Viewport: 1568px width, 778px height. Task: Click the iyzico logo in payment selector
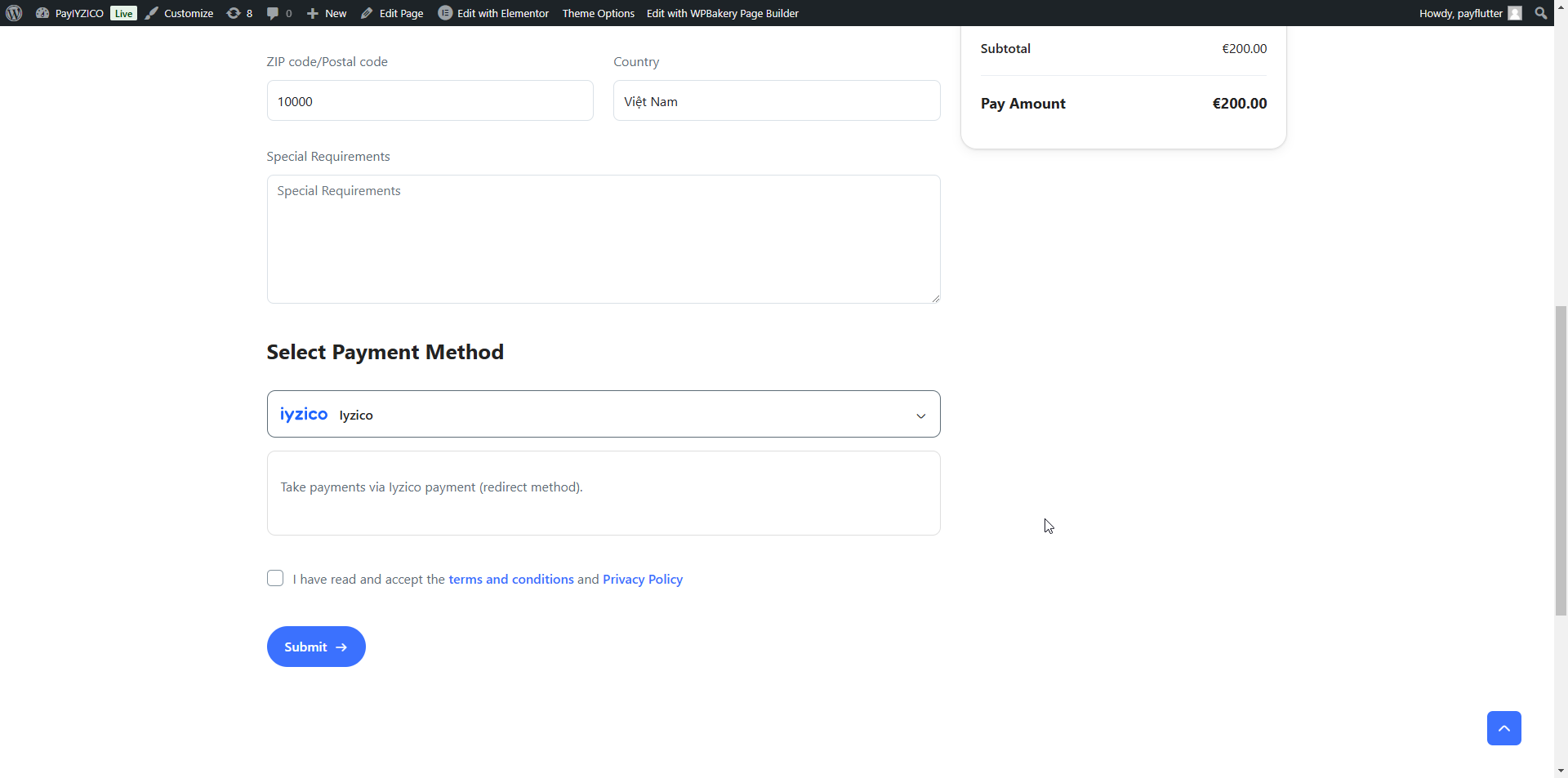(x=303, y=414)
